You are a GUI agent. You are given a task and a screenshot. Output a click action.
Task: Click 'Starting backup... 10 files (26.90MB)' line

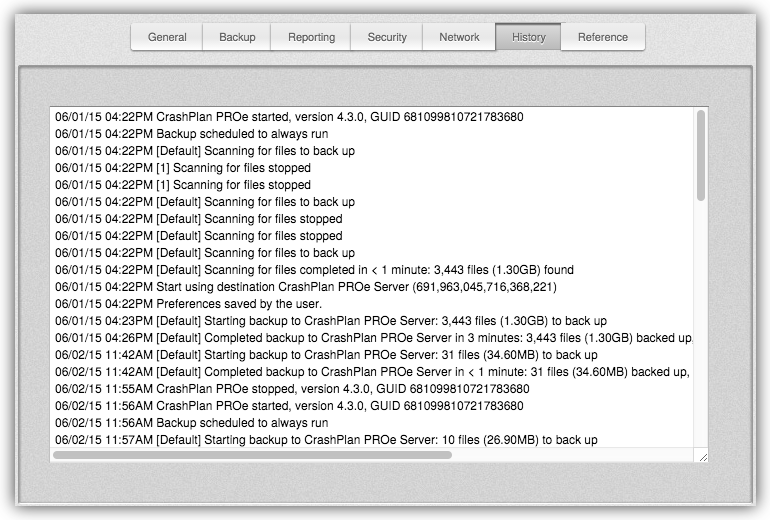pos(326,440)
